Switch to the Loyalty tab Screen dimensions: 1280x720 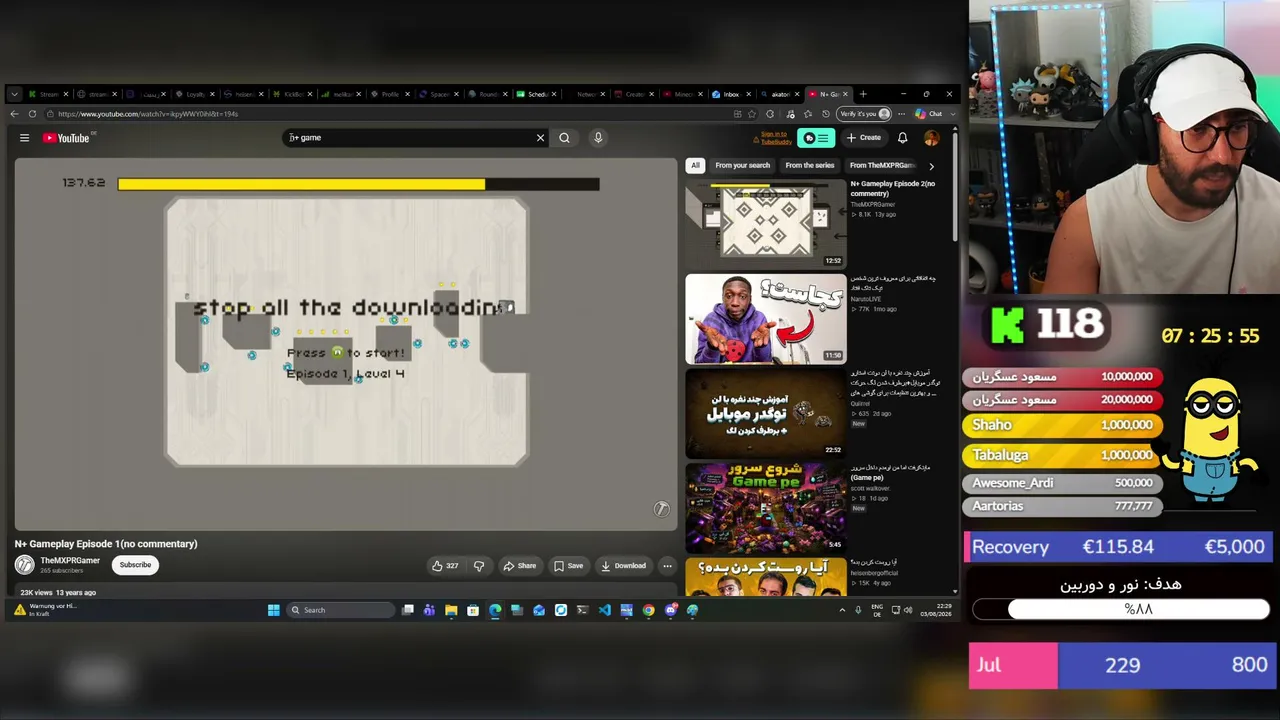tap(195, 94)
